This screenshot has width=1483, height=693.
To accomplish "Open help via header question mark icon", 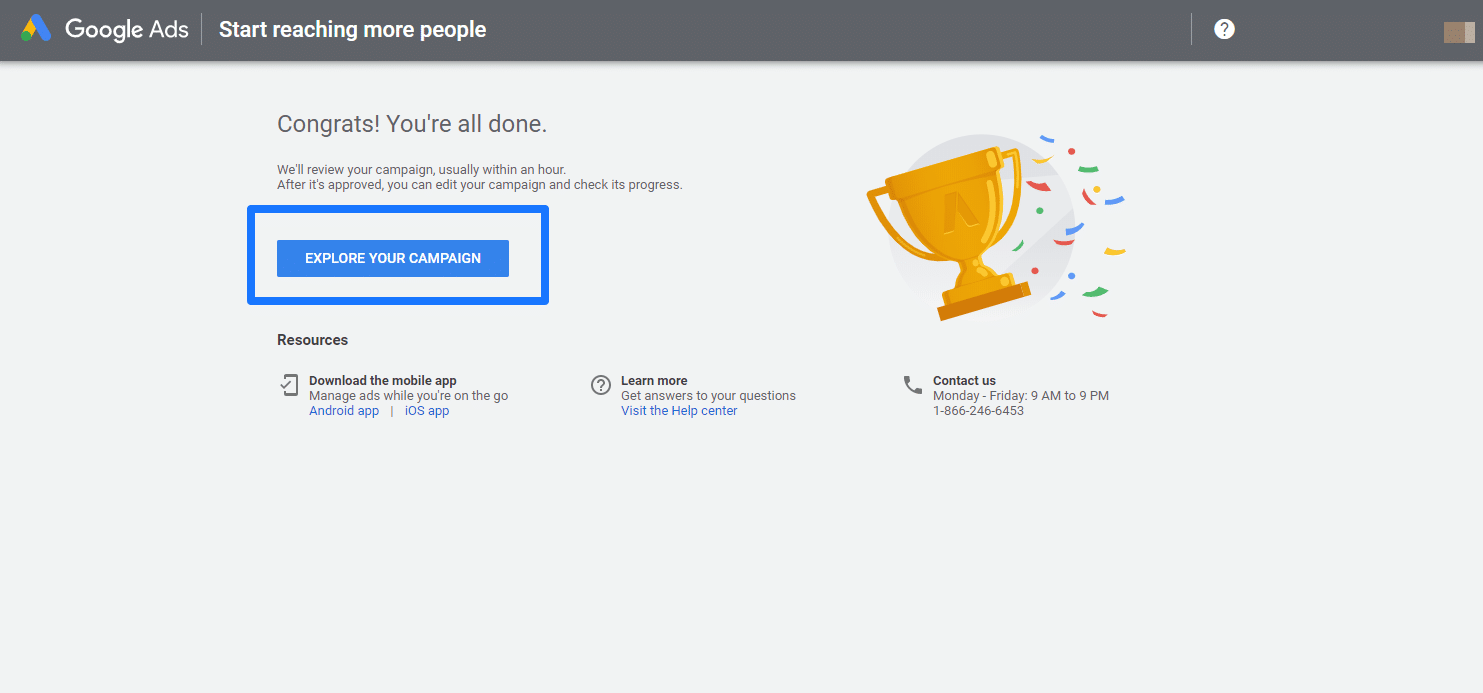I will 1224,29.
